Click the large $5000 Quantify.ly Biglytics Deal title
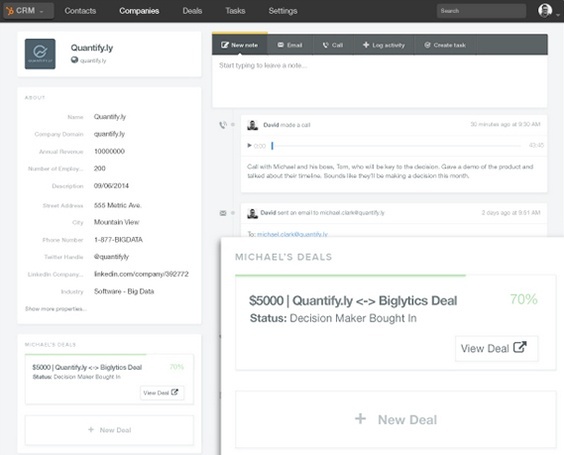 tap(353, 300)
